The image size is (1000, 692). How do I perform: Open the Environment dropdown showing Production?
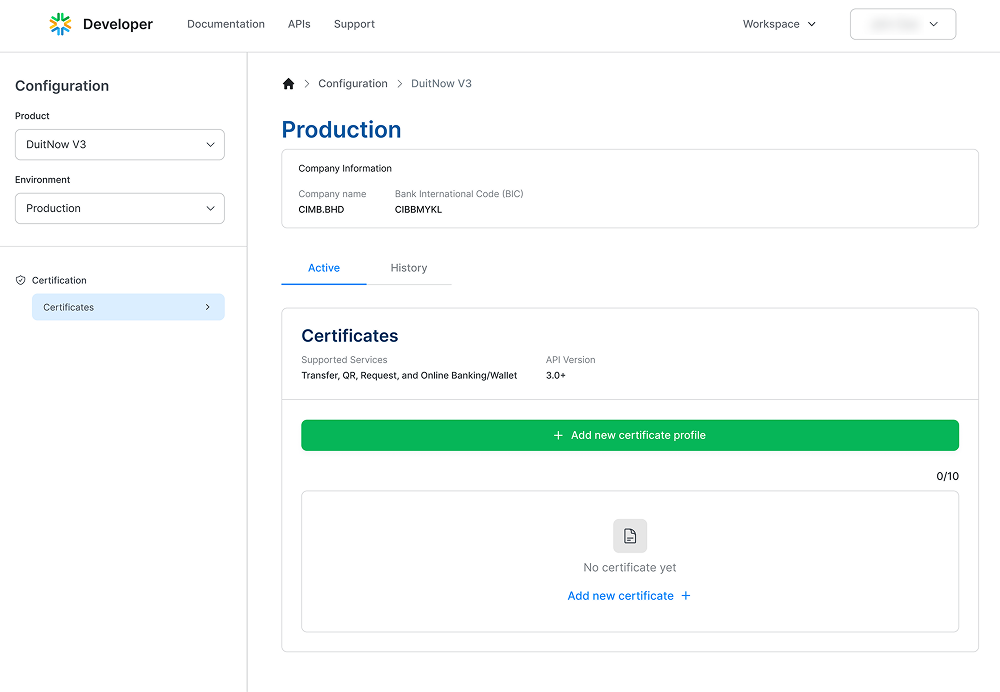point(120,209)
